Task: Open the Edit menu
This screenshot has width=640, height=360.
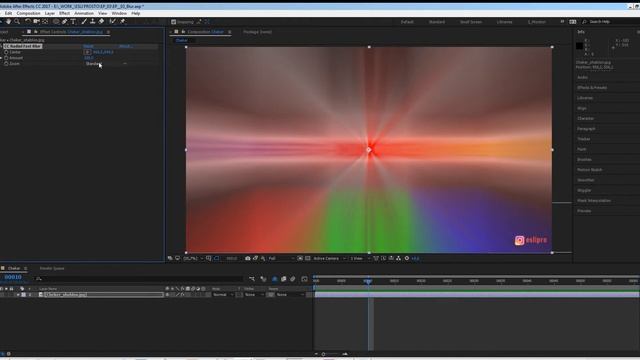Action: click(8, 13)
